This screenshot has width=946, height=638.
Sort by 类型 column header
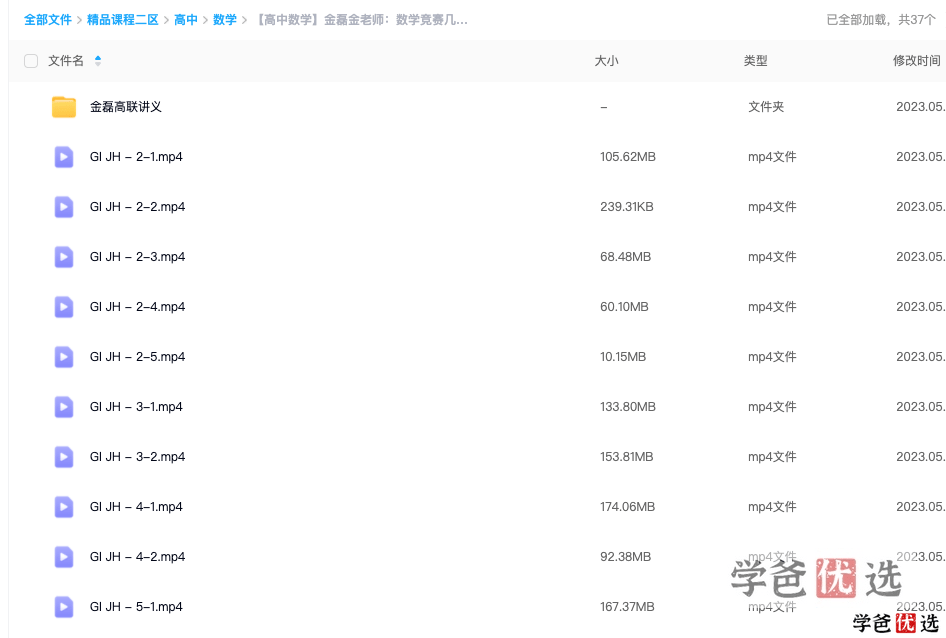point(755,61)
